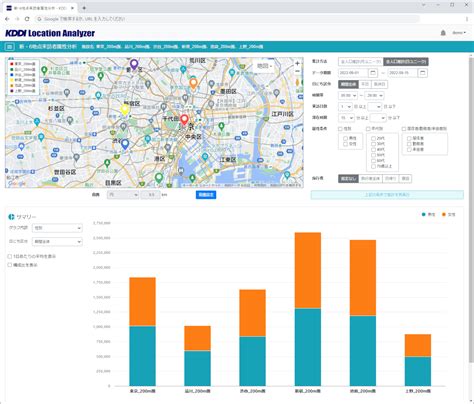Open the グラフ内訳 breakdown dropdown
The image size is (474, 404).
click(57, 228)
